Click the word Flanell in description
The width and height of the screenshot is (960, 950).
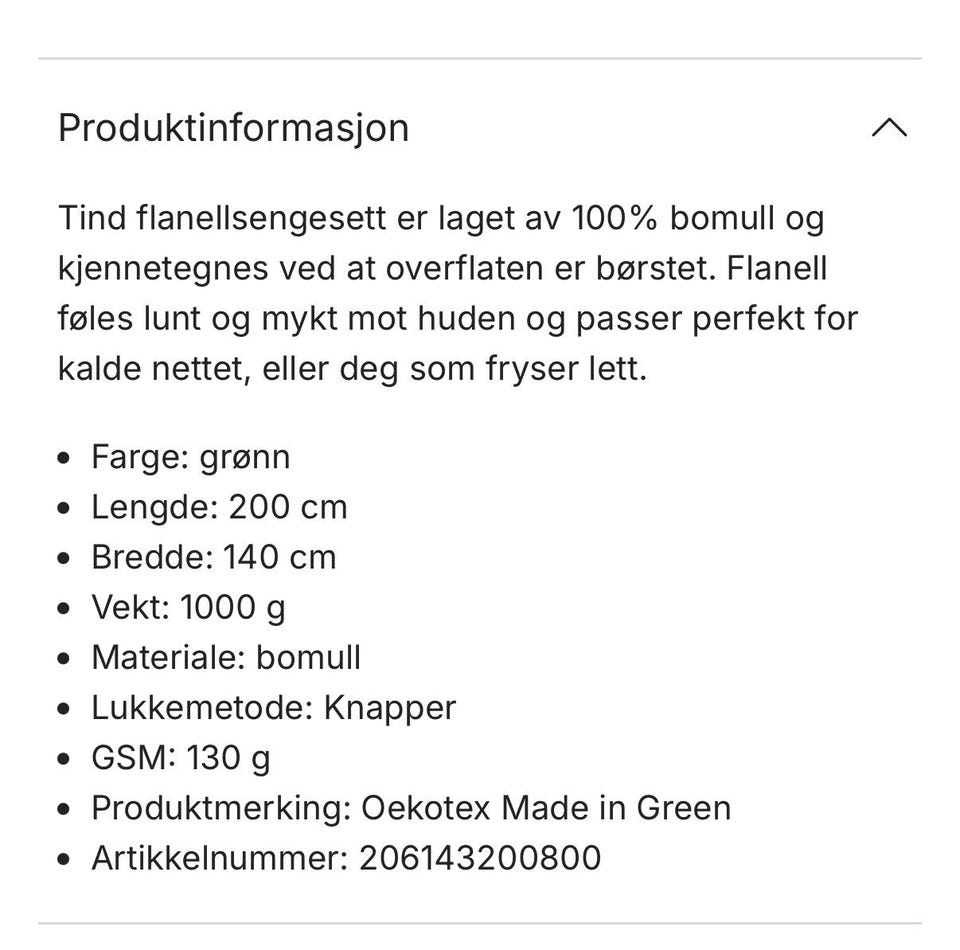(x=777, y=268)
